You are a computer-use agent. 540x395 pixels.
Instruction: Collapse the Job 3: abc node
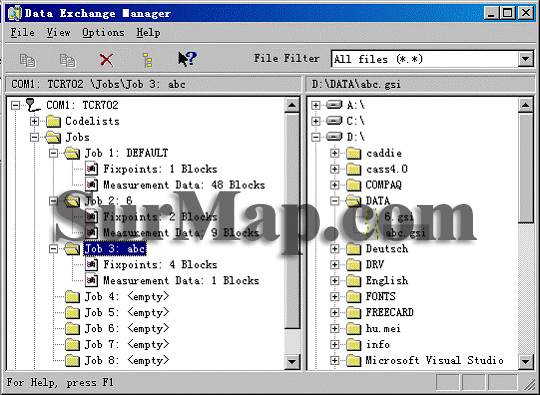(x=53, y=249)
